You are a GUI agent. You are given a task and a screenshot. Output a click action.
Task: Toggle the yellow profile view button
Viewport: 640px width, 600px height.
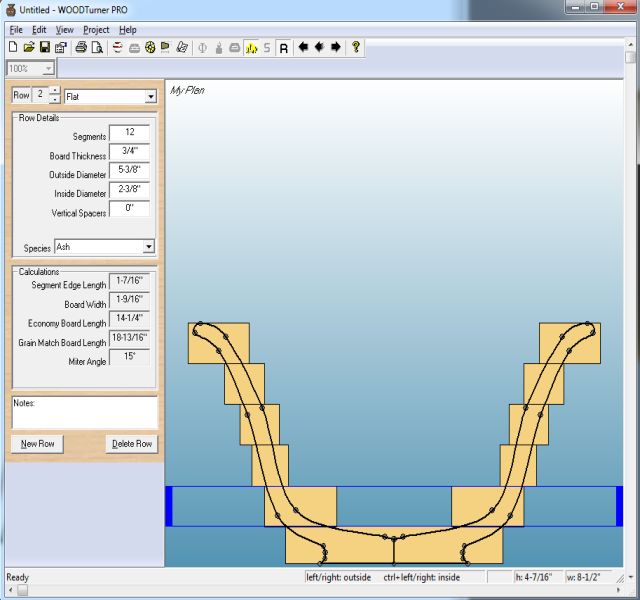251,47
